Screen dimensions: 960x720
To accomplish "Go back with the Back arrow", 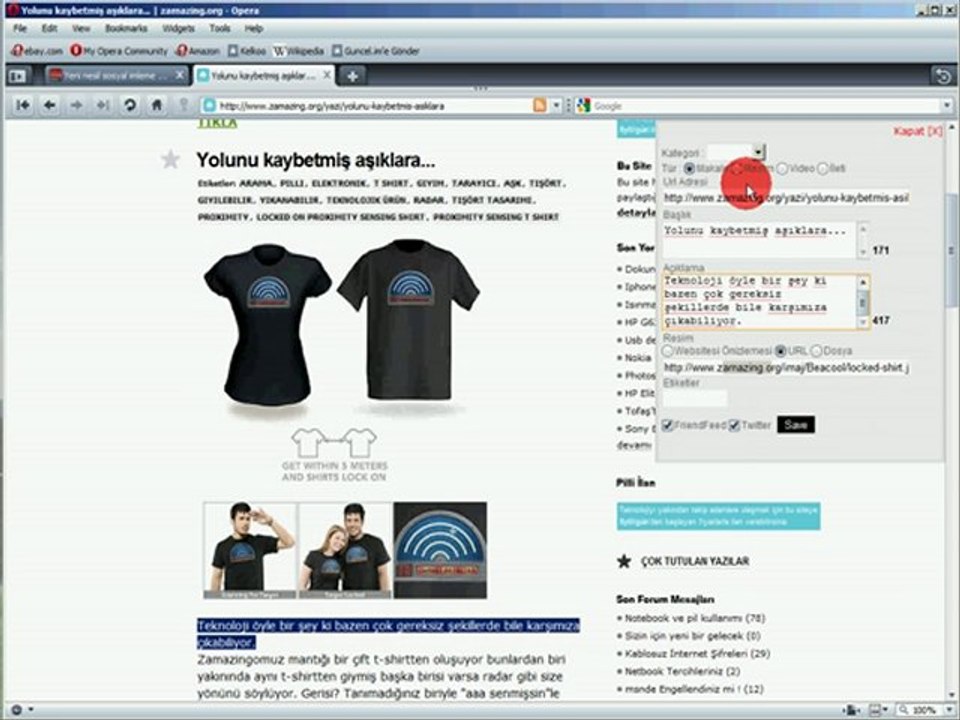I will pos(50,105).
